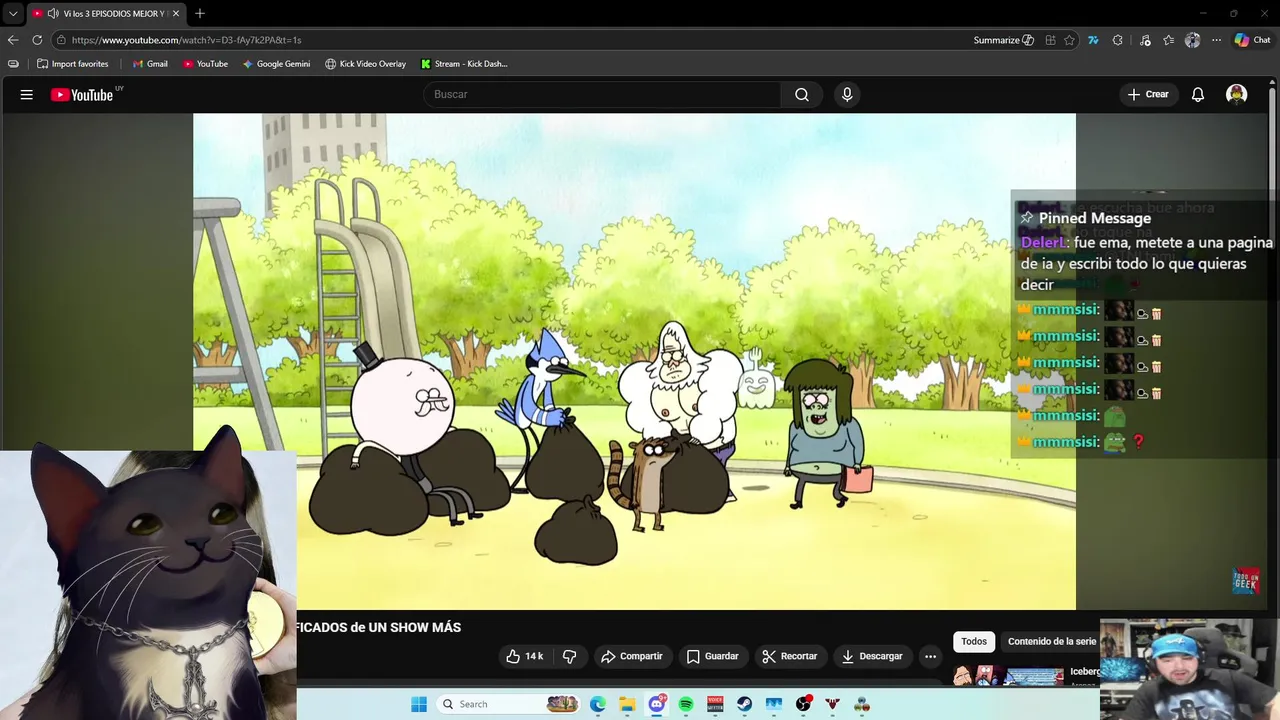Click the taskbar Search box
1280x720 pixels.
[x=510, y=704]
